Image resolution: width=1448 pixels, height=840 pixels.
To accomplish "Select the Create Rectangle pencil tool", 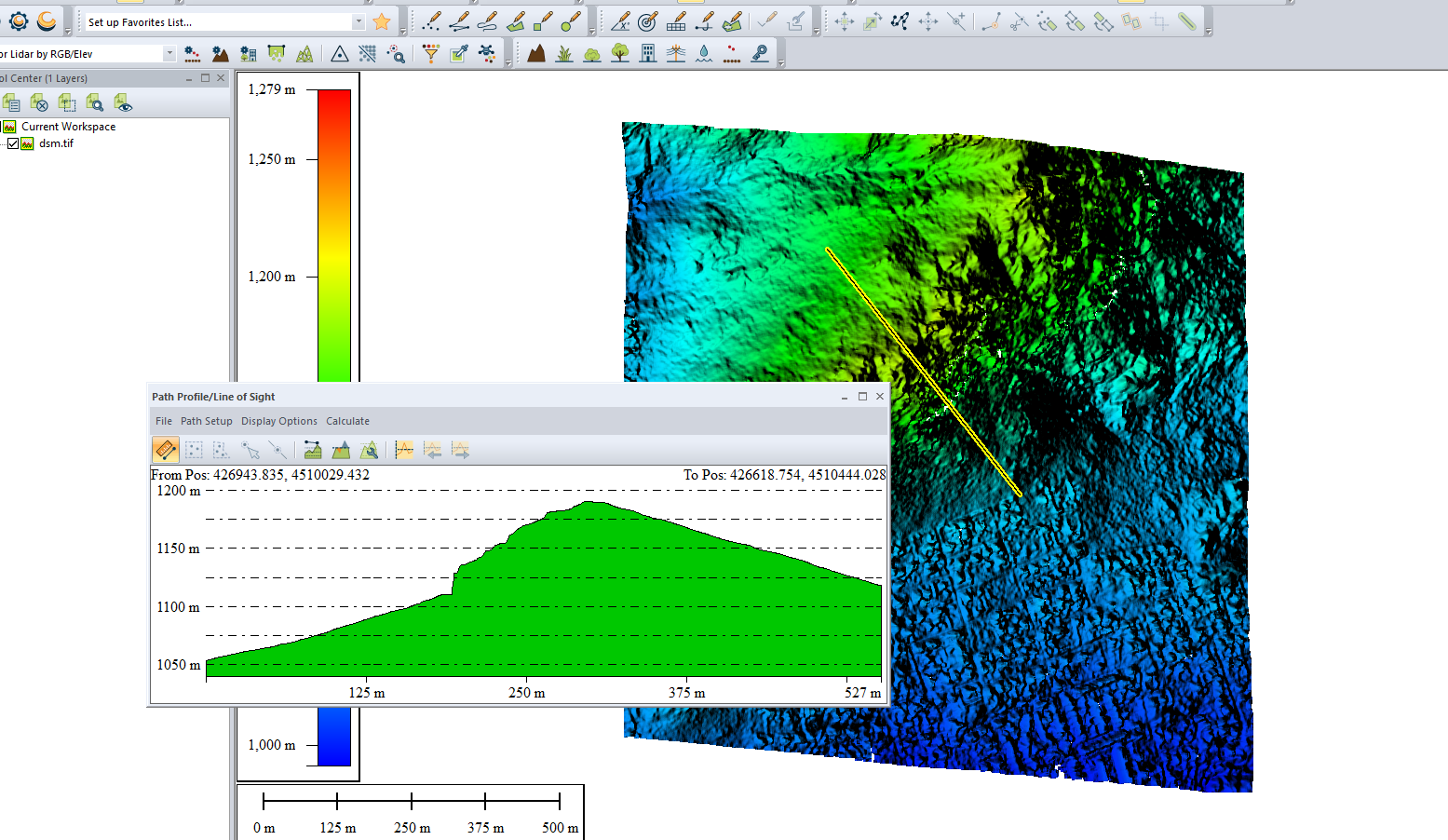I will coord(544,21).
